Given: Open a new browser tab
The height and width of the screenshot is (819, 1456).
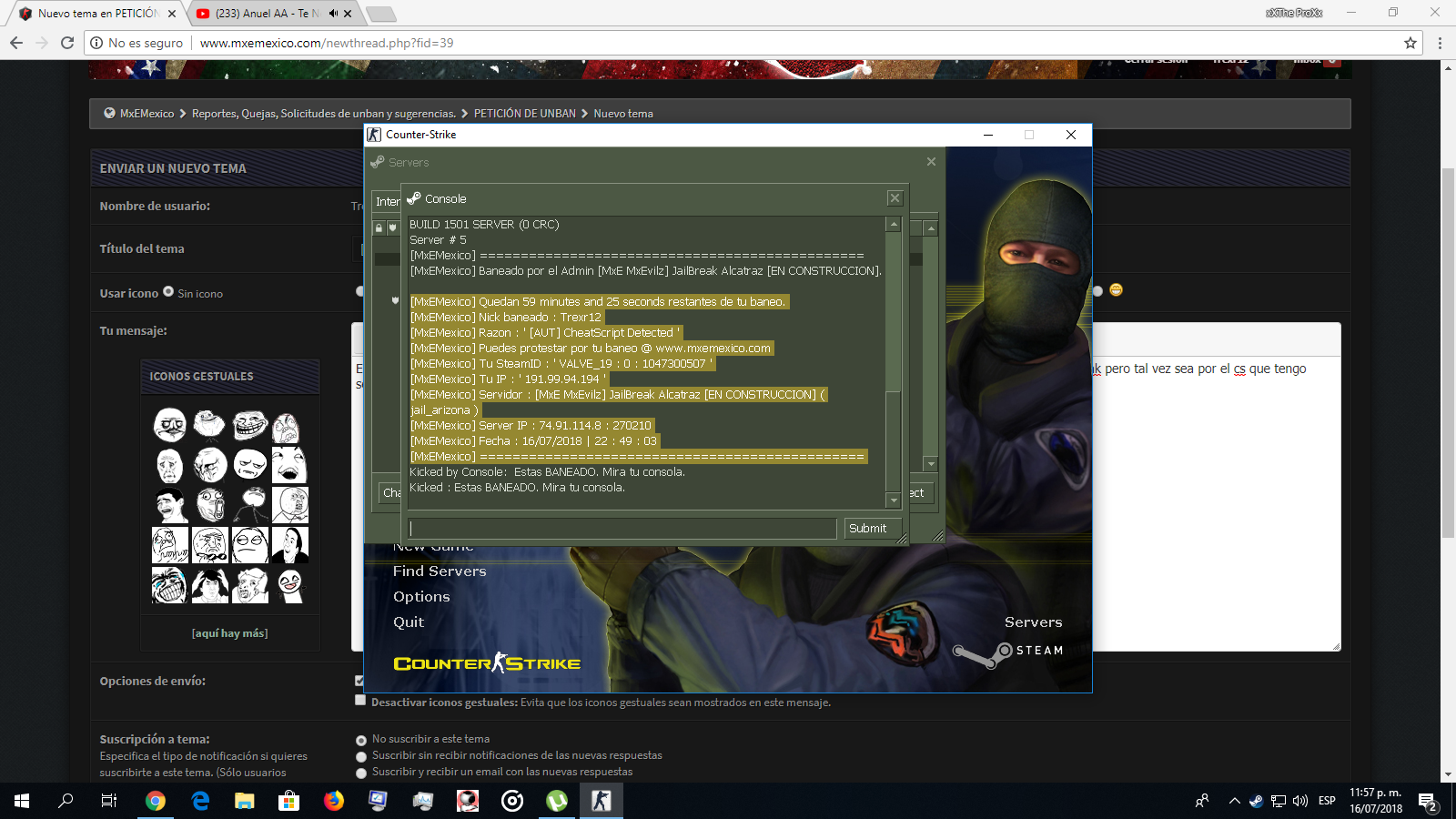Looking at the screenshot, I should 380,14.
